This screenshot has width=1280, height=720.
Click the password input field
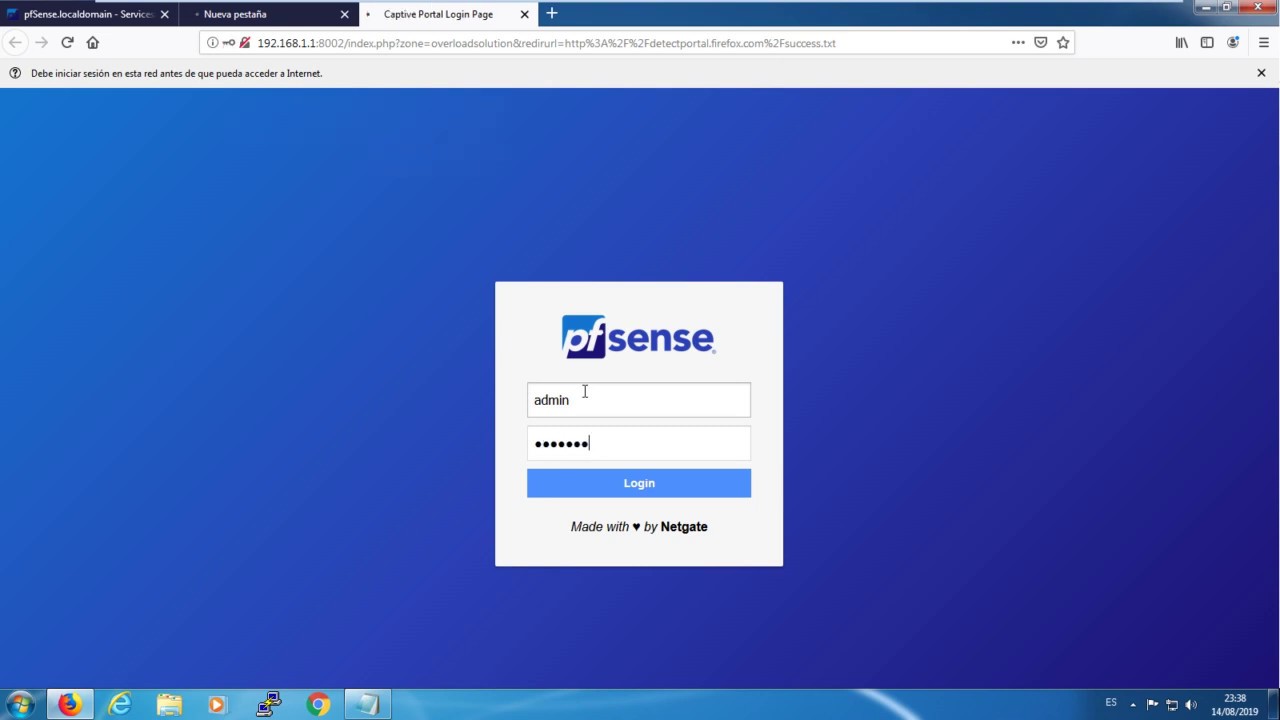[639, 444]
